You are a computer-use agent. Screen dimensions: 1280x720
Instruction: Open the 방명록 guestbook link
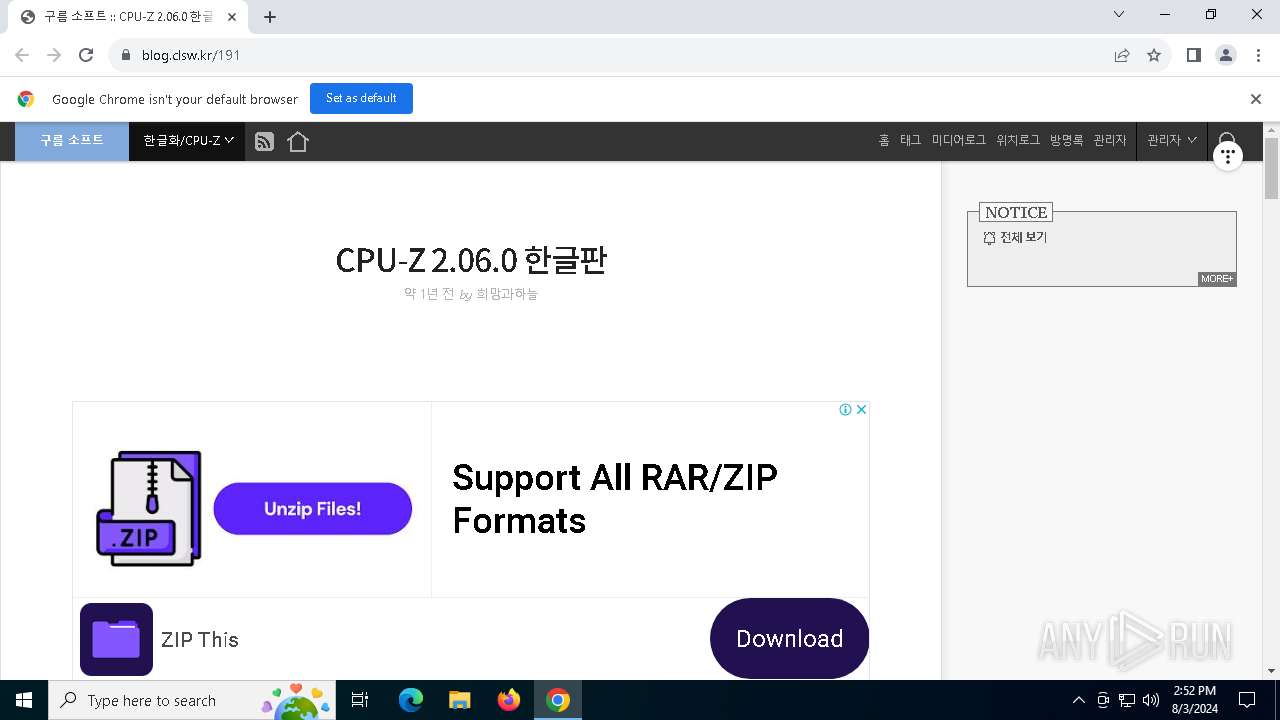(x=1066, y=141)
